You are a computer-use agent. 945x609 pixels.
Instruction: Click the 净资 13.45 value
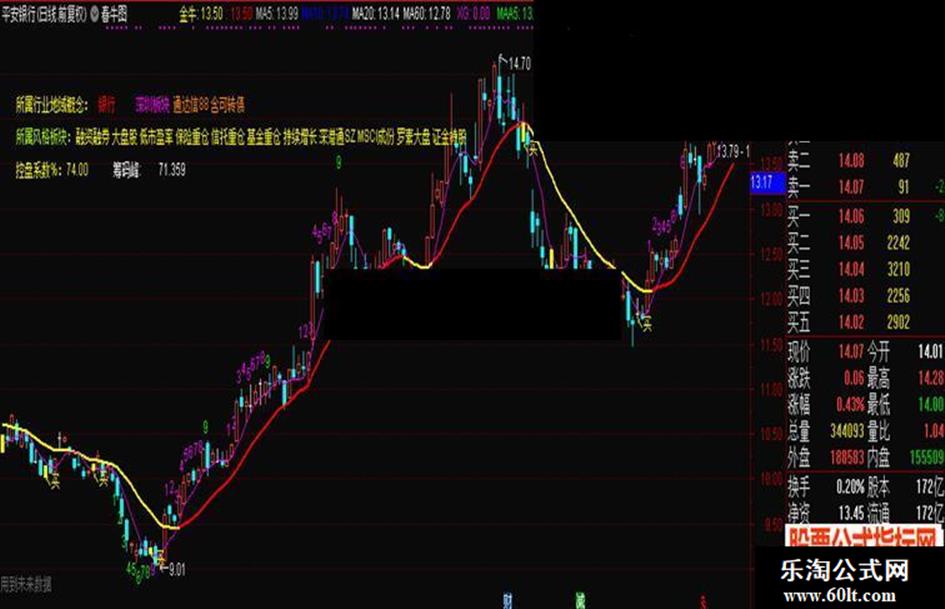click(851, 513)
